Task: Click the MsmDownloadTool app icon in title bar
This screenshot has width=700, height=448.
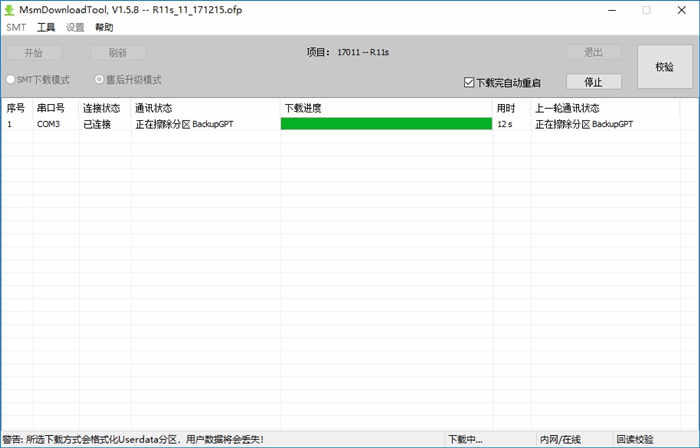Action: pyautogui.click(x=10, y=10)
